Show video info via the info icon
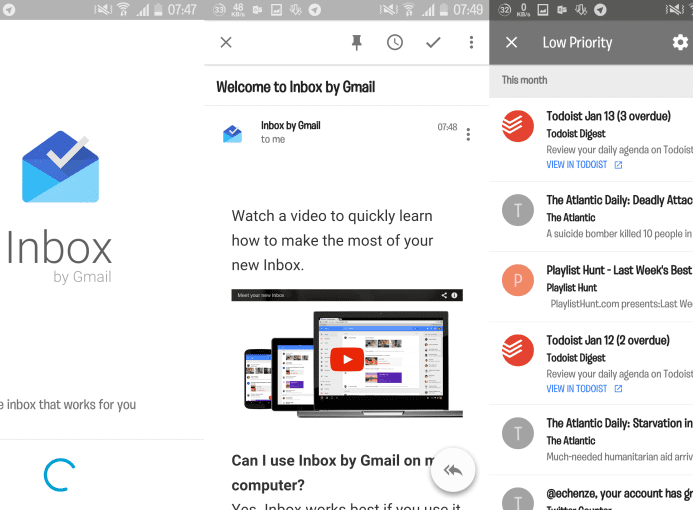Screen dimensions: 693x510 454,295
